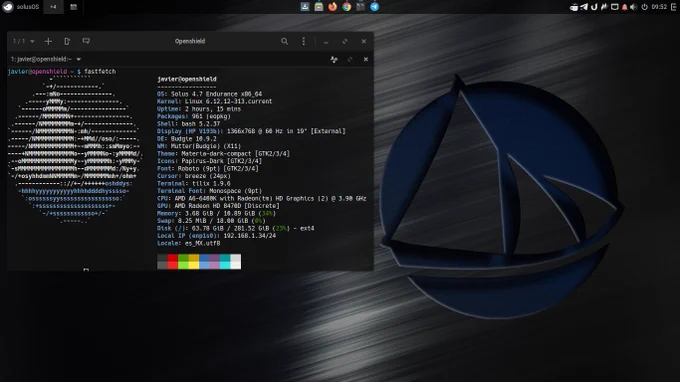
Task: Open the Raven sidebar toggle icon
Action: [x=674, y=7]
